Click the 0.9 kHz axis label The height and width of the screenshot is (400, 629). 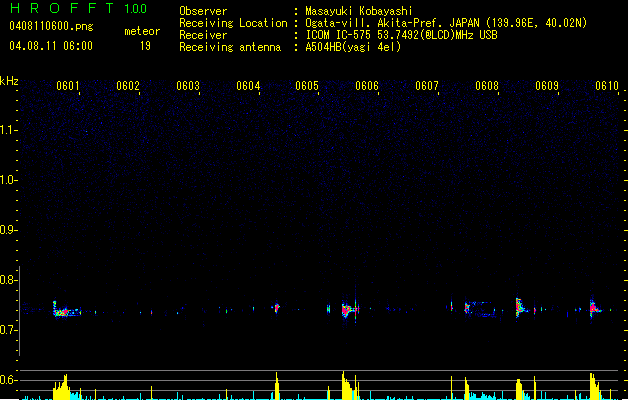(x=8, y=230)
